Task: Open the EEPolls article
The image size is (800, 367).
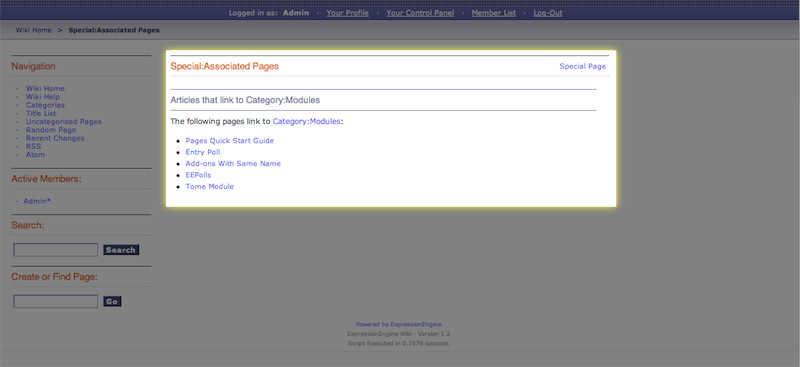Action: pos(198,175)
